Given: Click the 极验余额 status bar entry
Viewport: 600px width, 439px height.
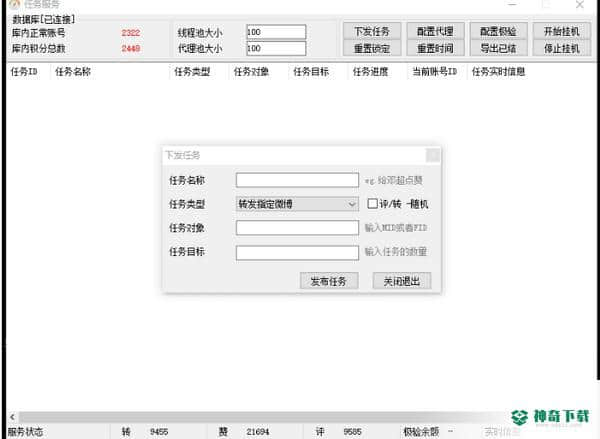Looking at the screenshot, I should click(421, 432).
